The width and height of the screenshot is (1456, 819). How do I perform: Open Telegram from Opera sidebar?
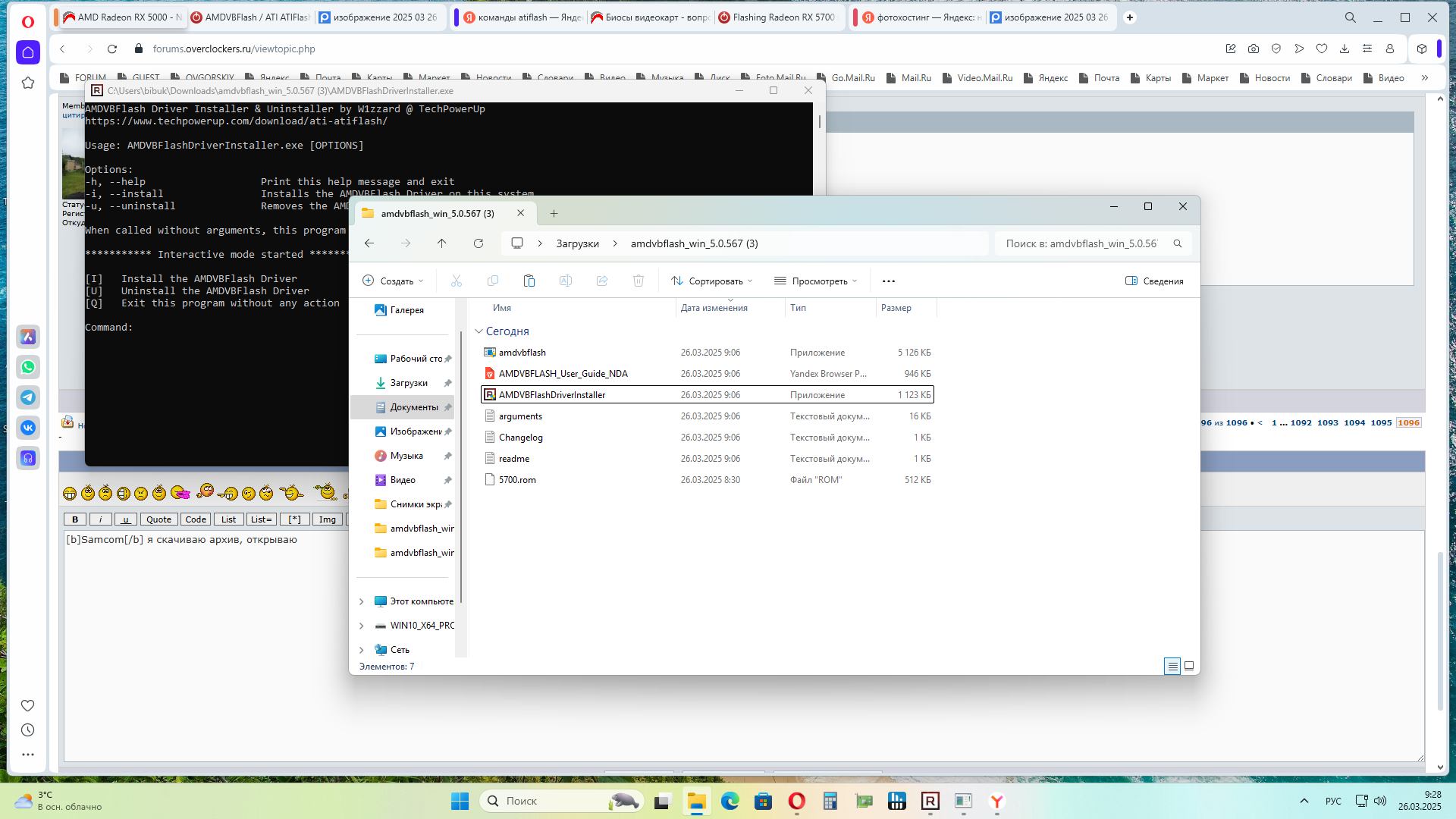click(x=28, y=397)
